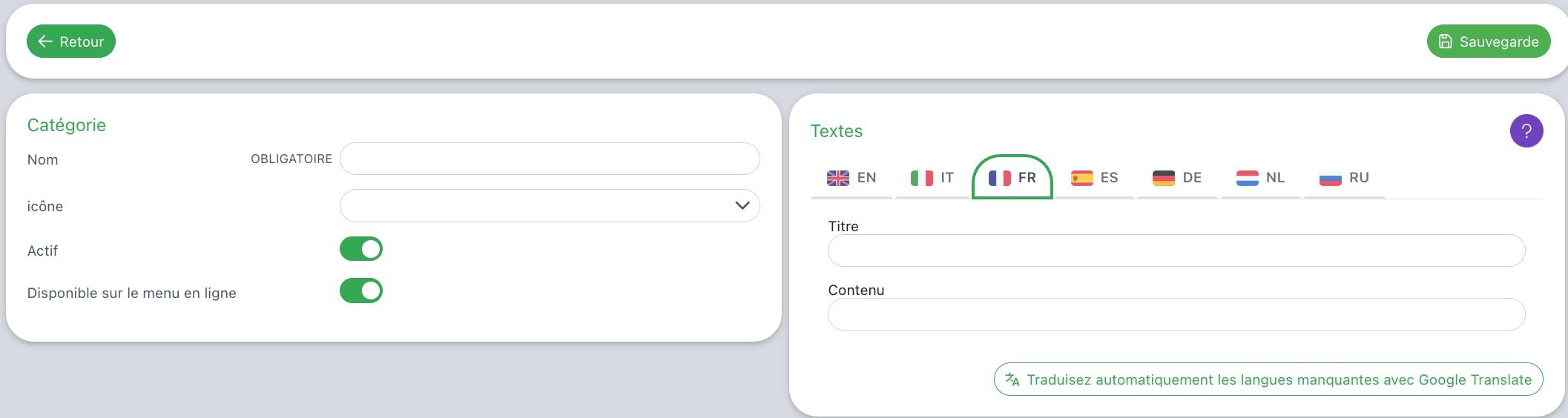Click the Sauvegarde save button
The width and height of the screenshot is (1568, 418).
(x=1488, y=42)
